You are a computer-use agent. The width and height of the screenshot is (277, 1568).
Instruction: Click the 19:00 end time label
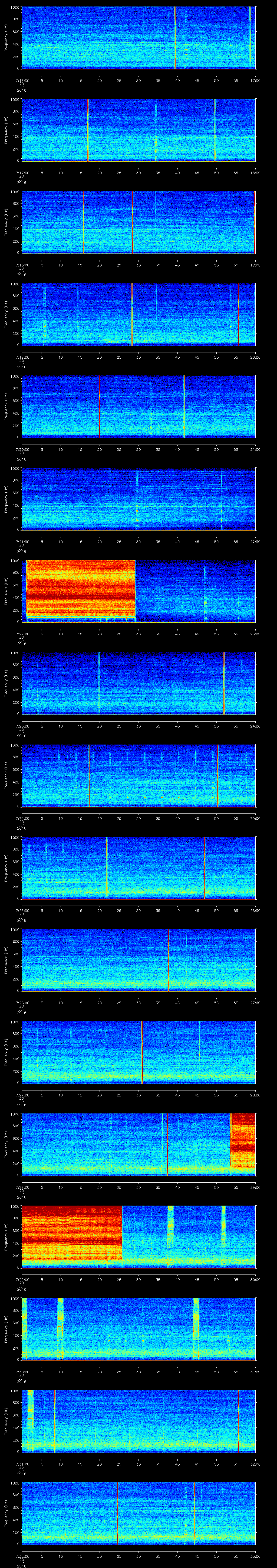(255, 265)
